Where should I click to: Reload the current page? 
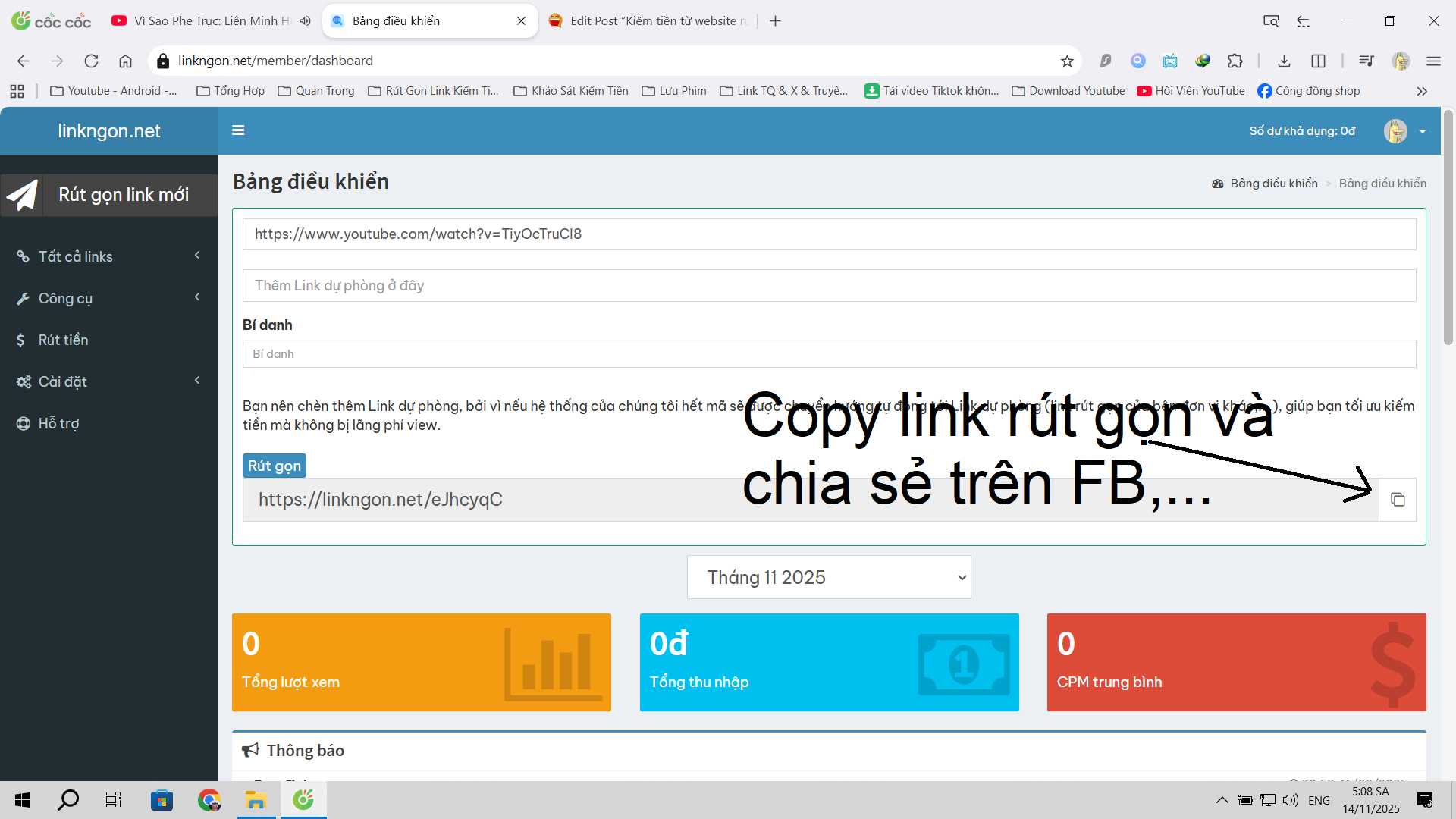pos(91,61)
